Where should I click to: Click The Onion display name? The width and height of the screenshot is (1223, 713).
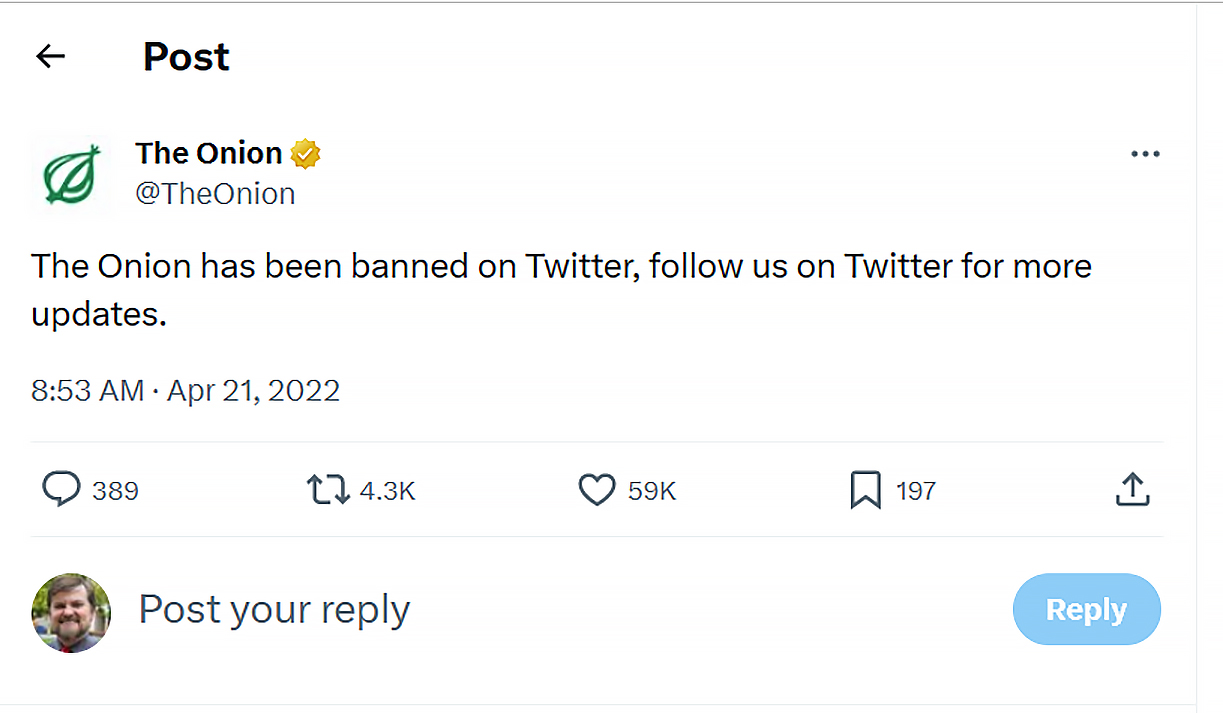pyautogui.click(x=209, y=153)
